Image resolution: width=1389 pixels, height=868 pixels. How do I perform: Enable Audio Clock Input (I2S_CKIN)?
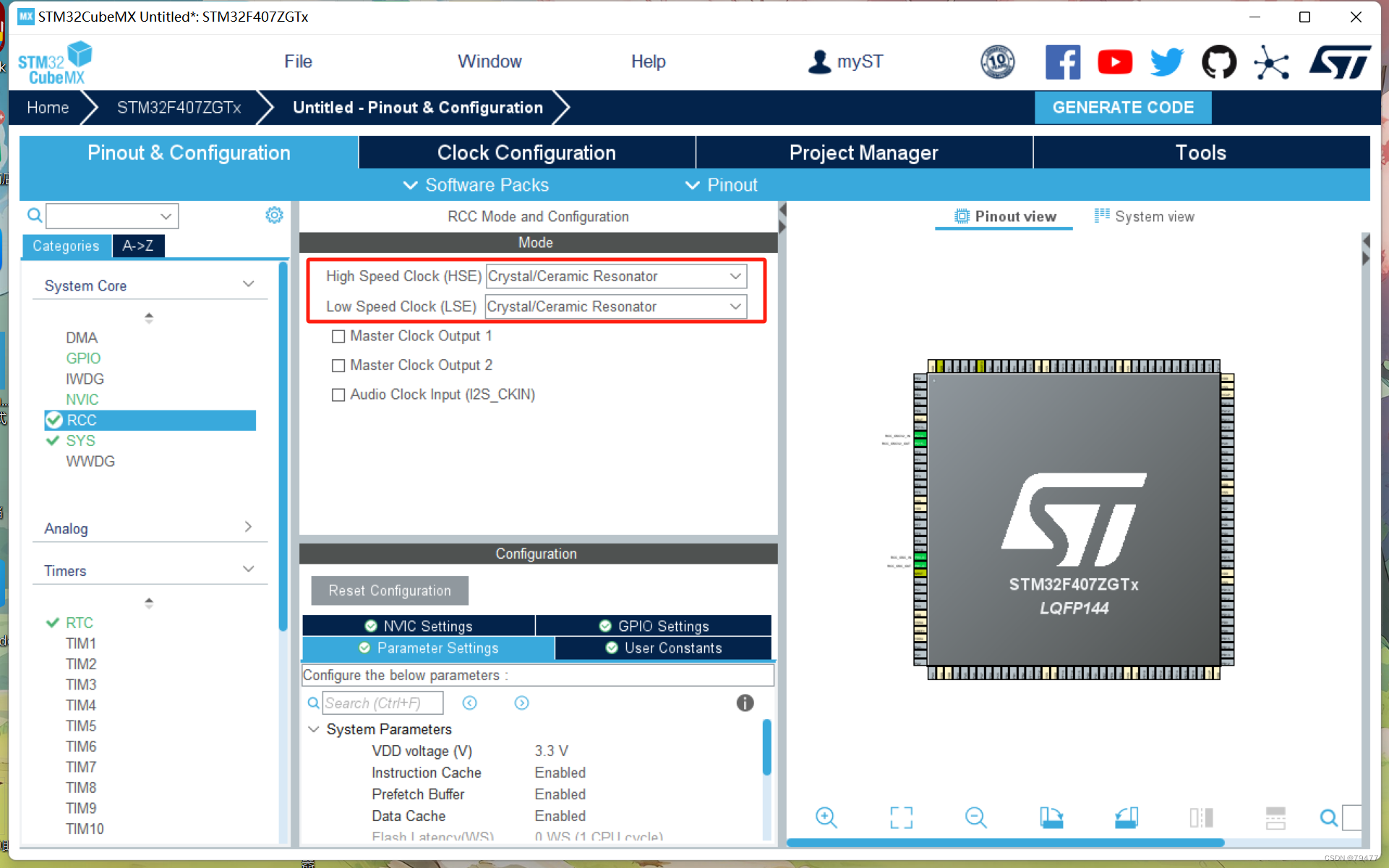tap(338, 395)
